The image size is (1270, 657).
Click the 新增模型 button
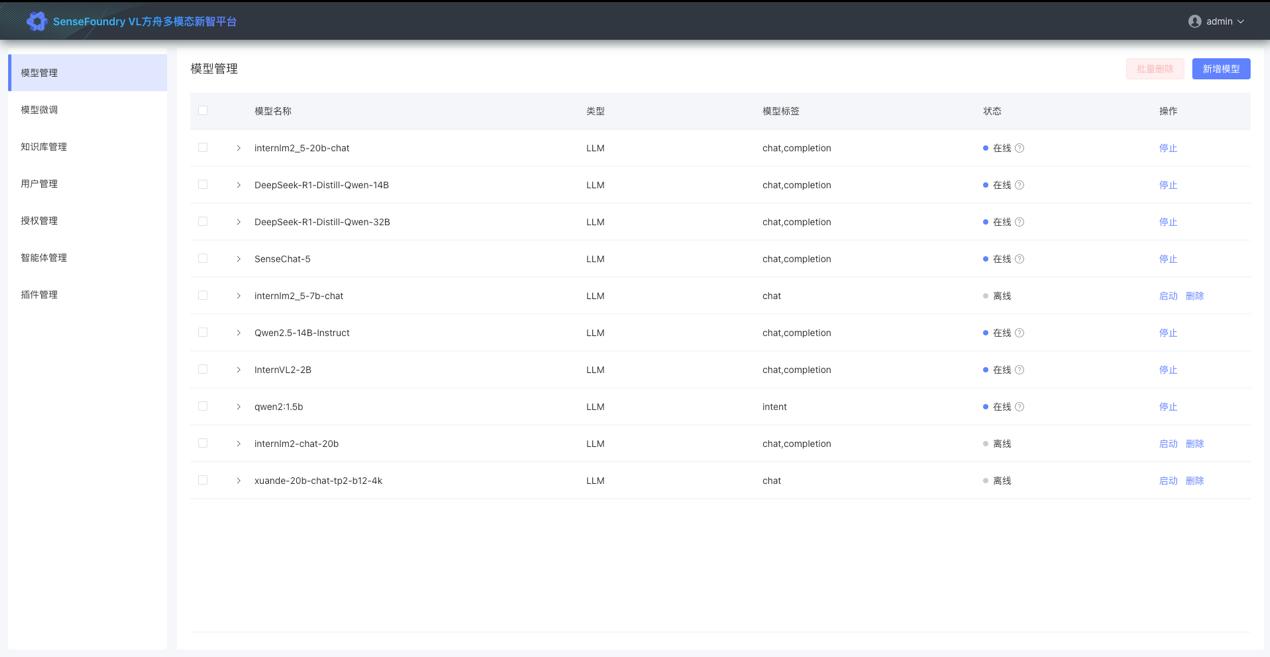coord(1220,69)
